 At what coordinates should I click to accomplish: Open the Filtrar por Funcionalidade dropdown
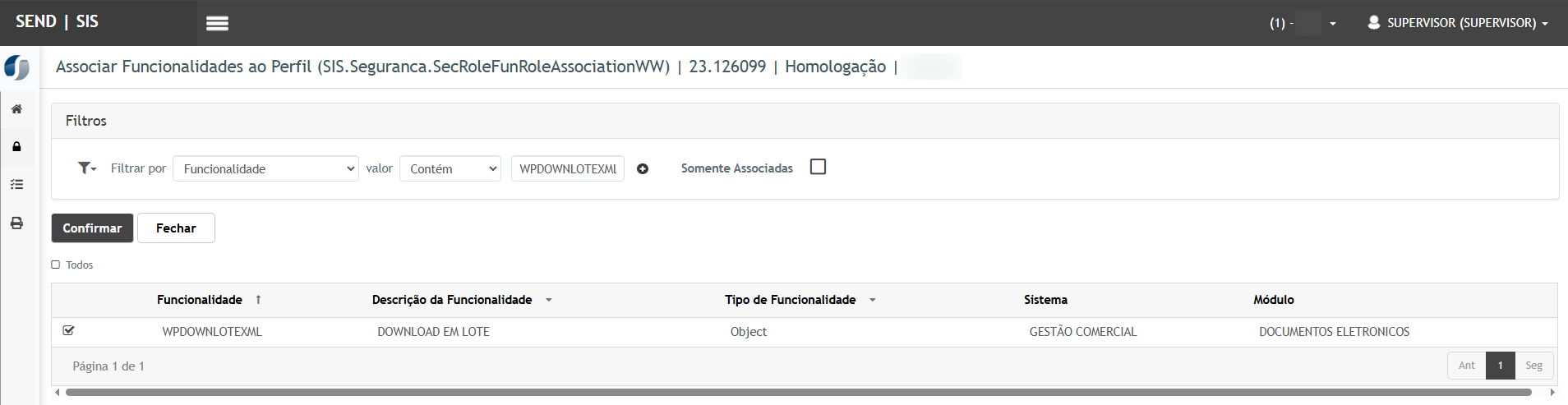coord(265,168)
